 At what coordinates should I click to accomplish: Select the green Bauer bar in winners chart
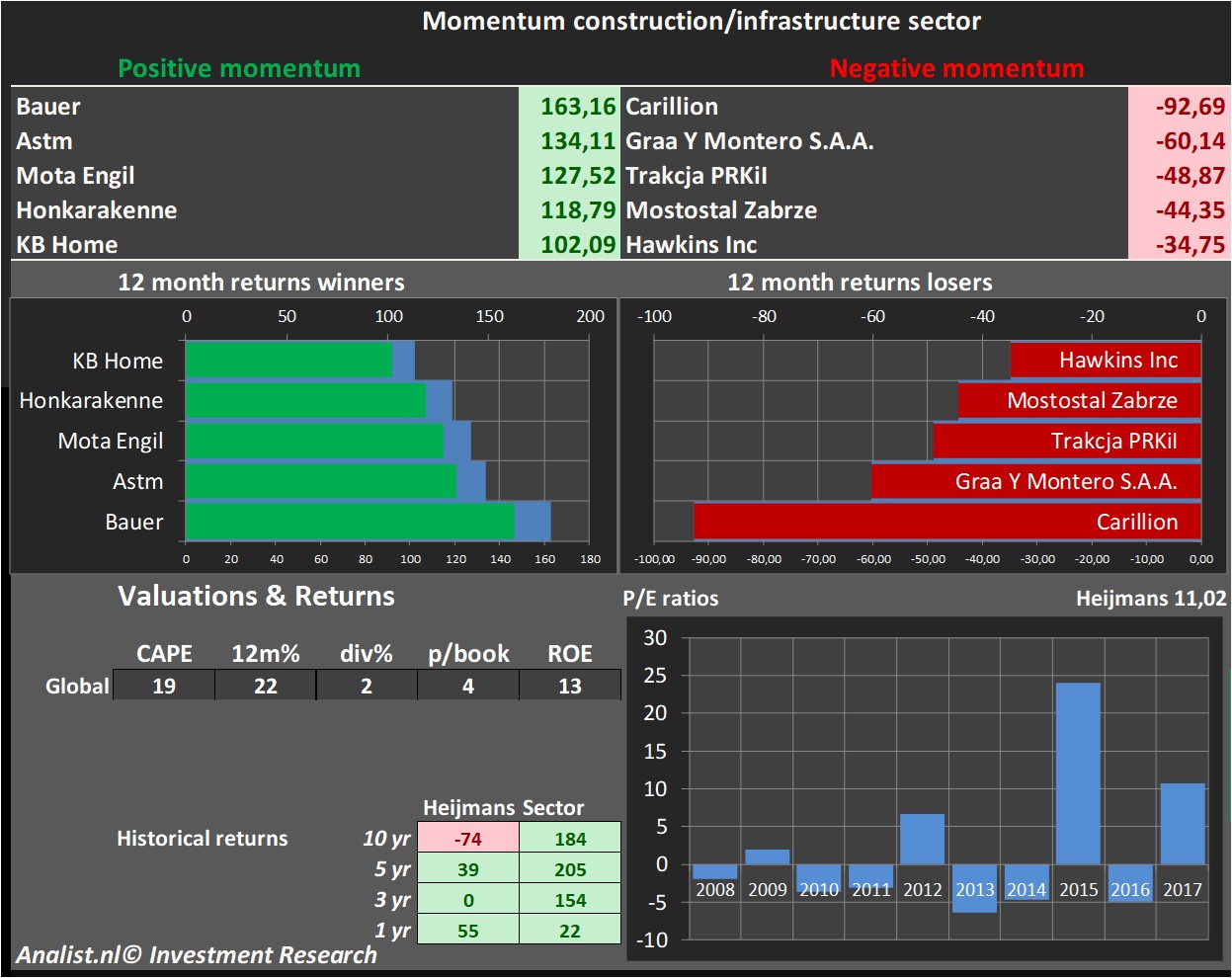tap(350, 522)
